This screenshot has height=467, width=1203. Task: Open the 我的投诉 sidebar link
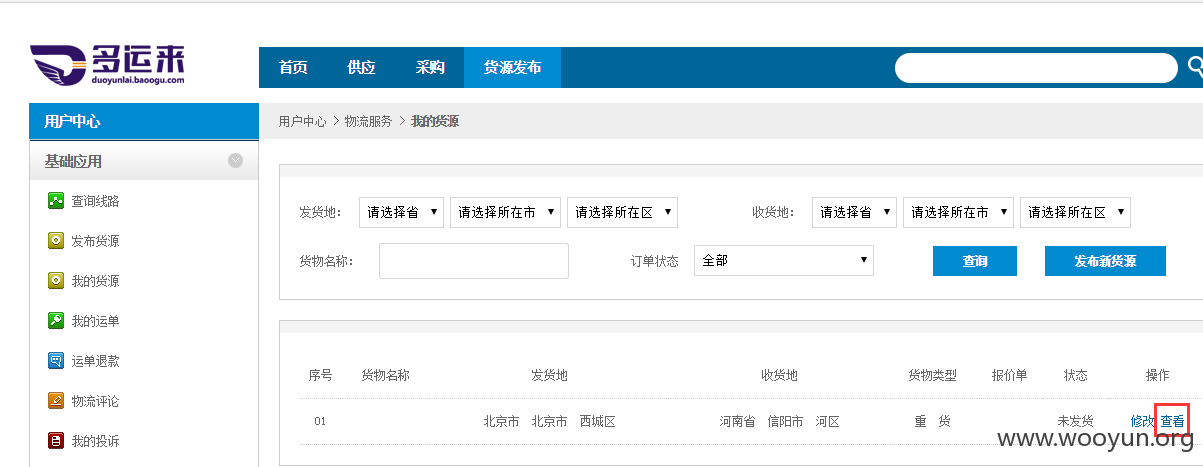(x=95, y=441)
